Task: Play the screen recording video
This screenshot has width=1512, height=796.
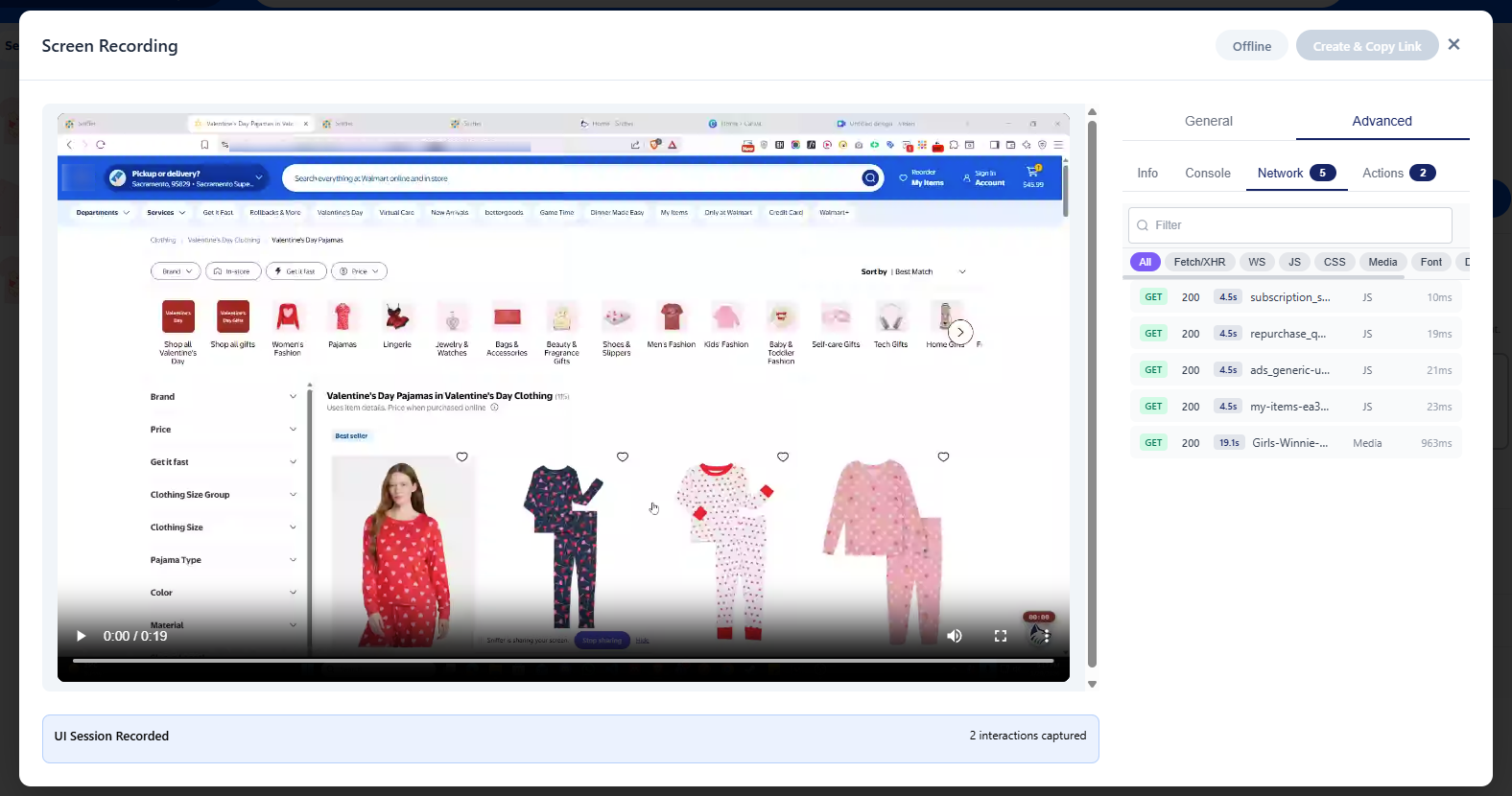Action: (x=82, y=636)
